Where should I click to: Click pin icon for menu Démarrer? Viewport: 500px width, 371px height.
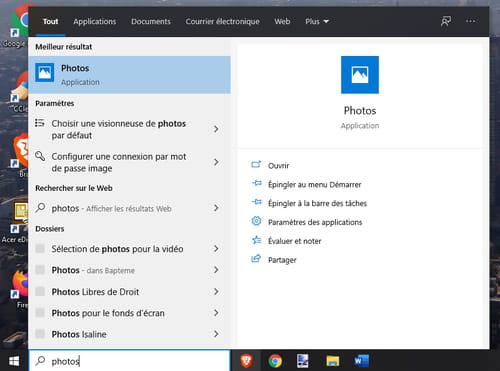point(257,183)
